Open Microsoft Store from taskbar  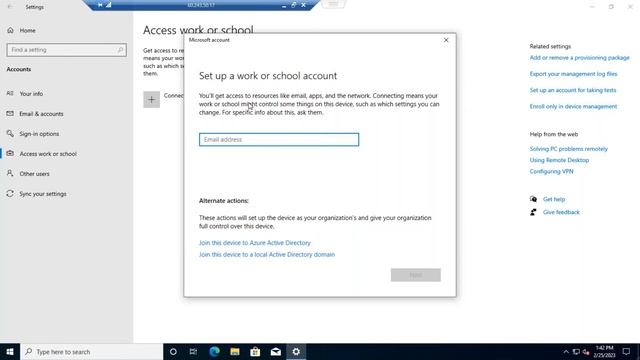255,351
